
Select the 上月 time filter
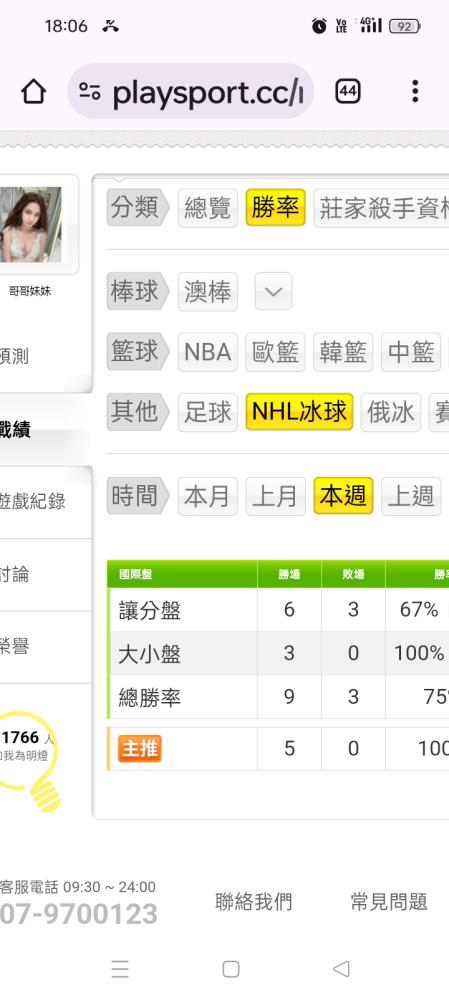click(x=276, y=496)
